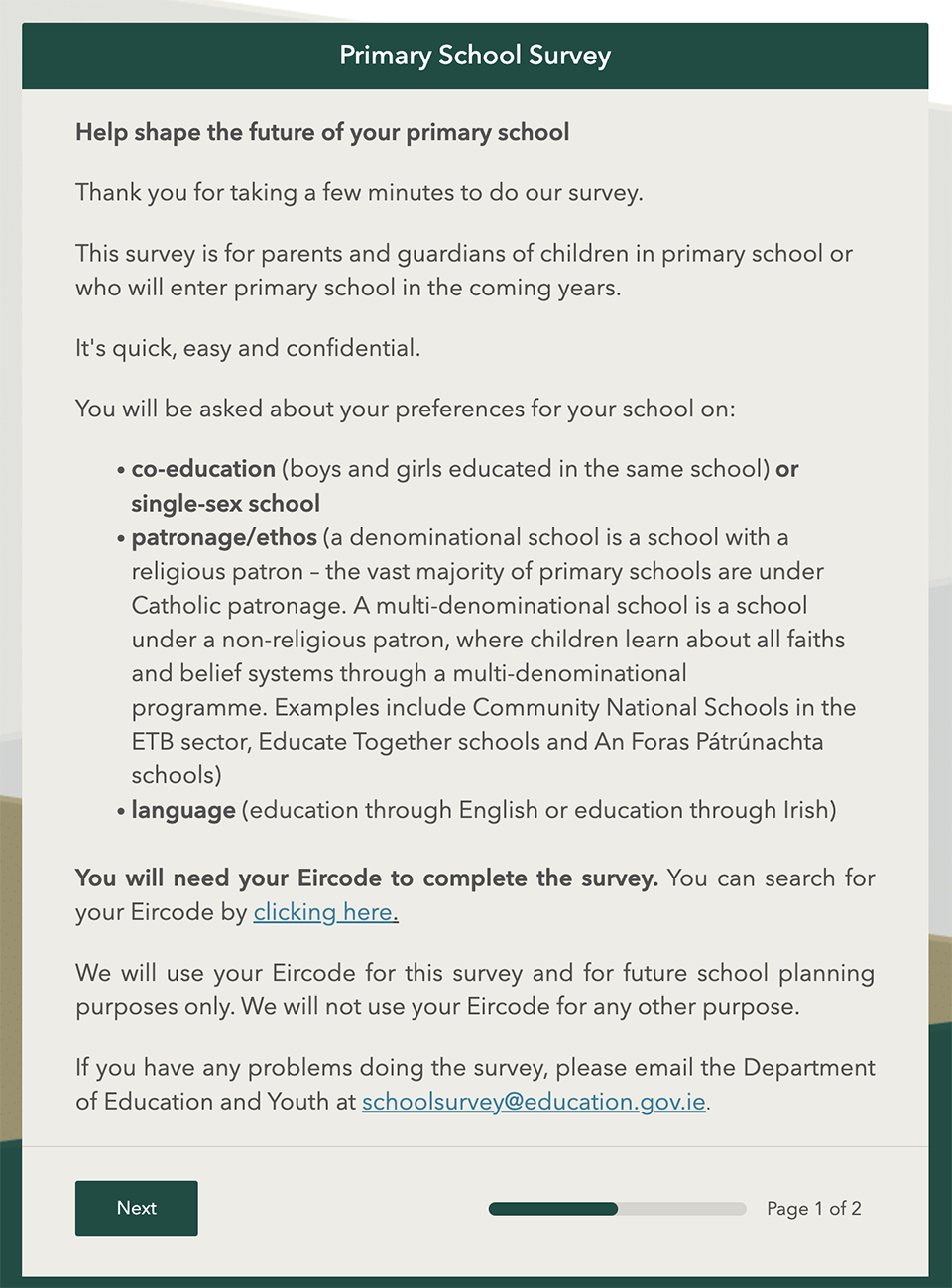This screenshot has width=952, height=1288.
Task: Click the bold "co-education" bullet term
Action: click(x=203, y=469)
